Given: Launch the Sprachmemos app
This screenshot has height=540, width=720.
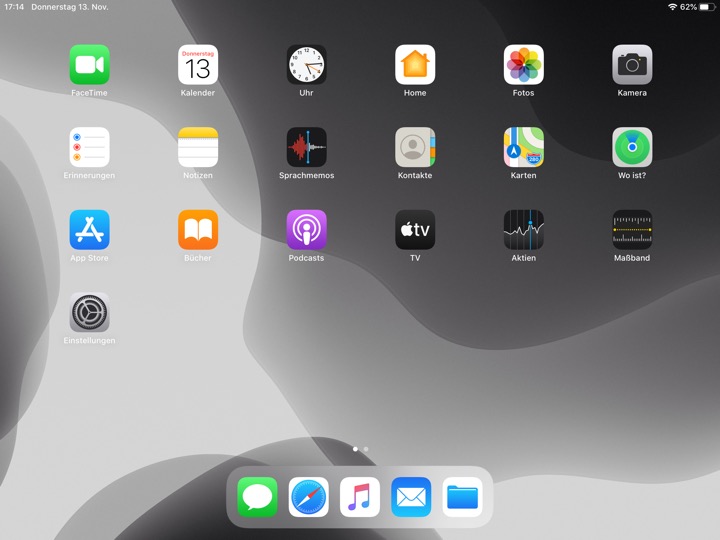Looking at the screenshot, I should pos(306,147).
